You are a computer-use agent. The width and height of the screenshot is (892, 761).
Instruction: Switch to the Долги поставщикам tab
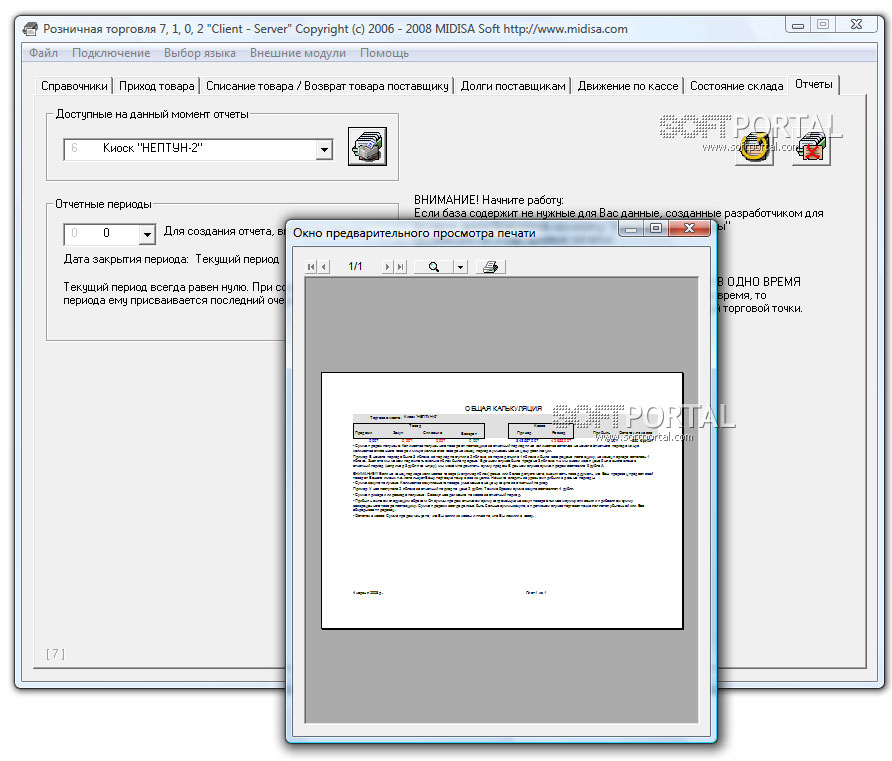pyautogui.click(x=513, y=86)
